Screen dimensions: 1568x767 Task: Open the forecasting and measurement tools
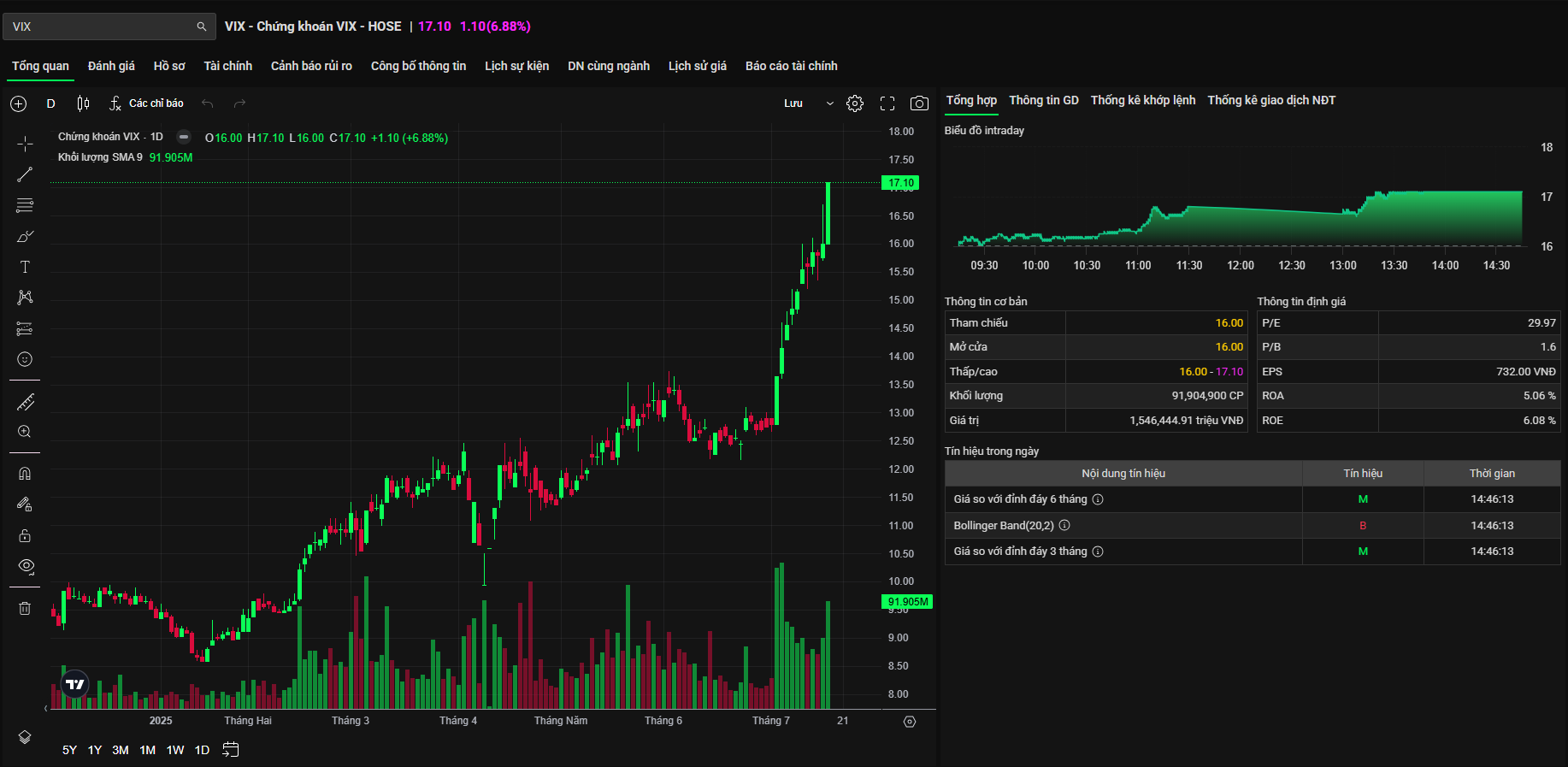[x=25, y=328]
